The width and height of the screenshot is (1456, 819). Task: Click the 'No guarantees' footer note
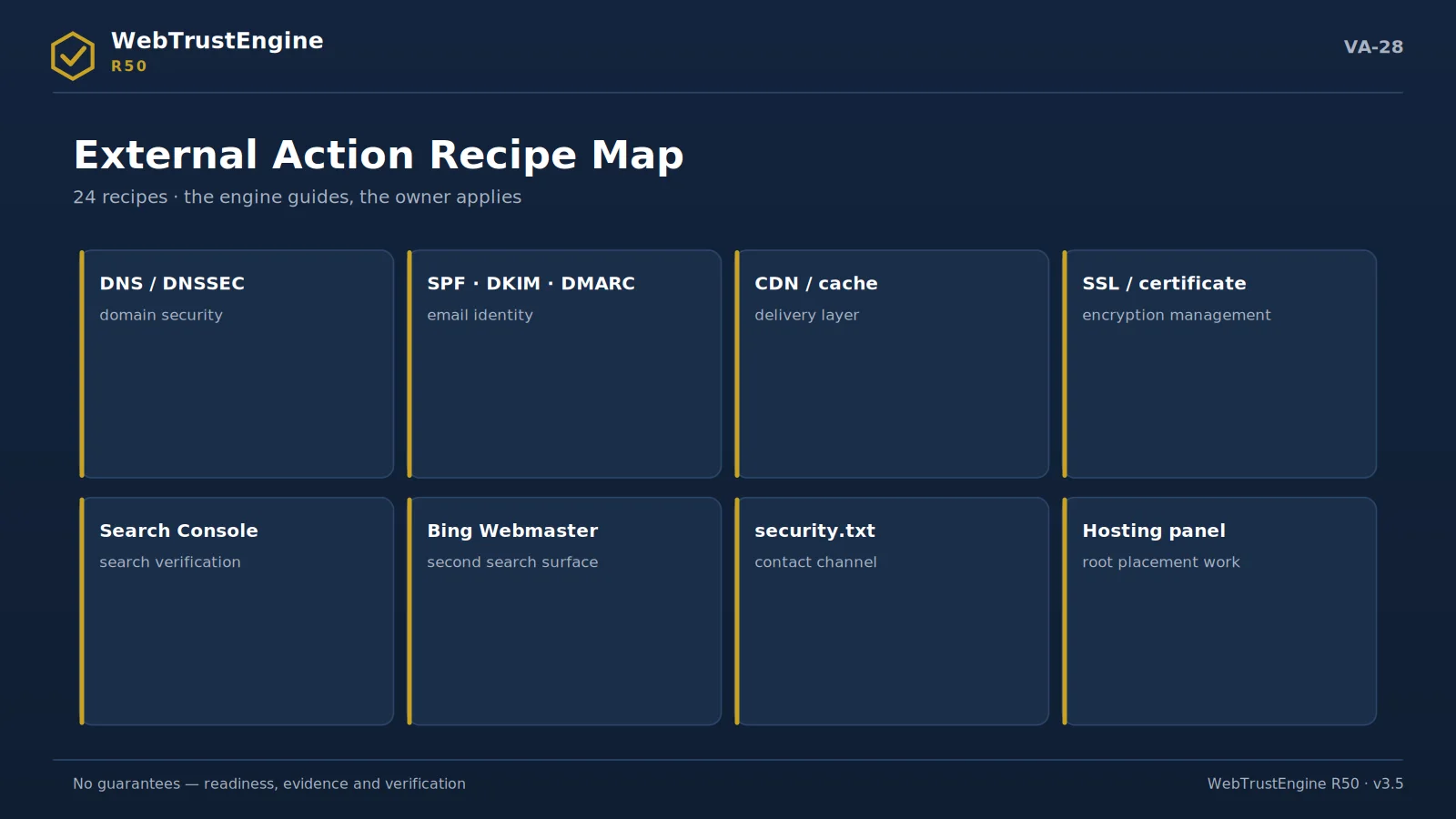click(x=269, y=784)
